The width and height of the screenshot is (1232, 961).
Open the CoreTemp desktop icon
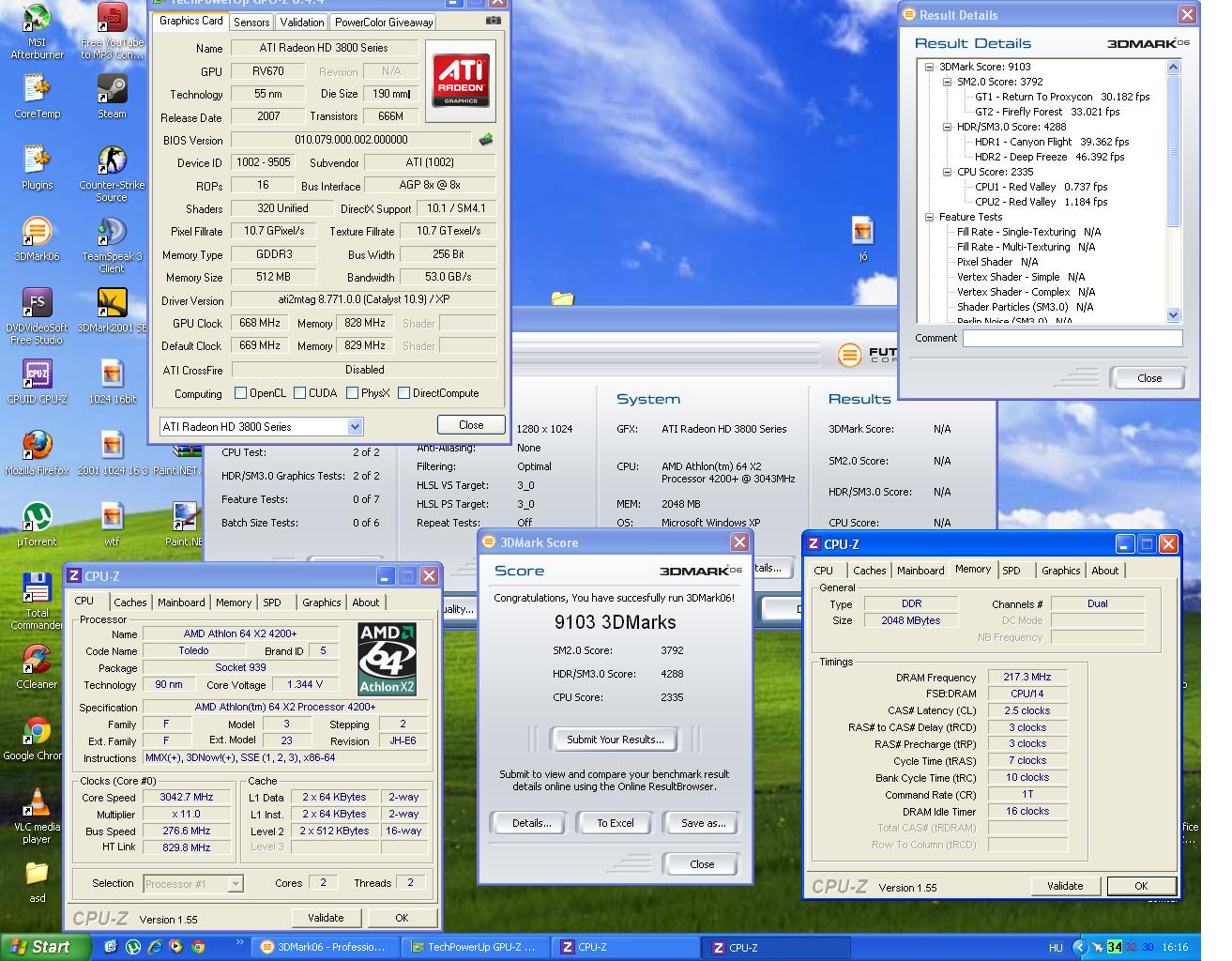tap(37, 97)
